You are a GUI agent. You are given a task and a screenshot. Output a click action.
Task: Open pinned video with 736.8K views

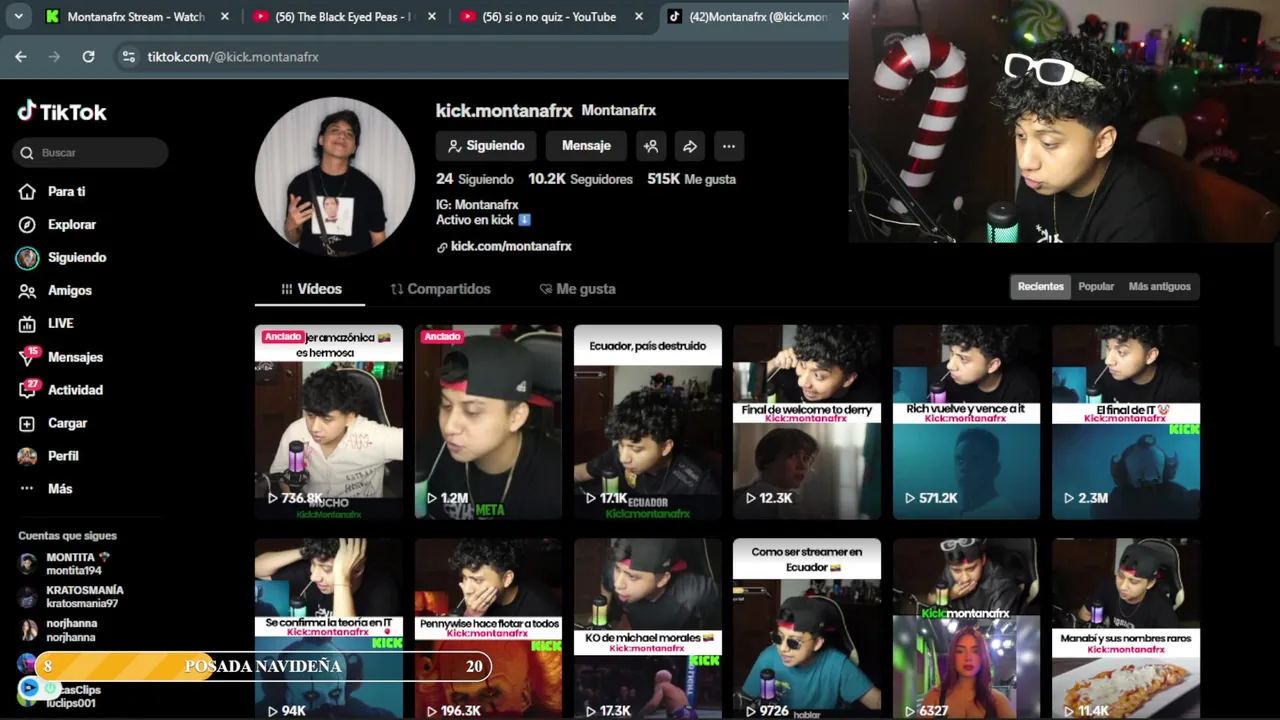(329, 422)
